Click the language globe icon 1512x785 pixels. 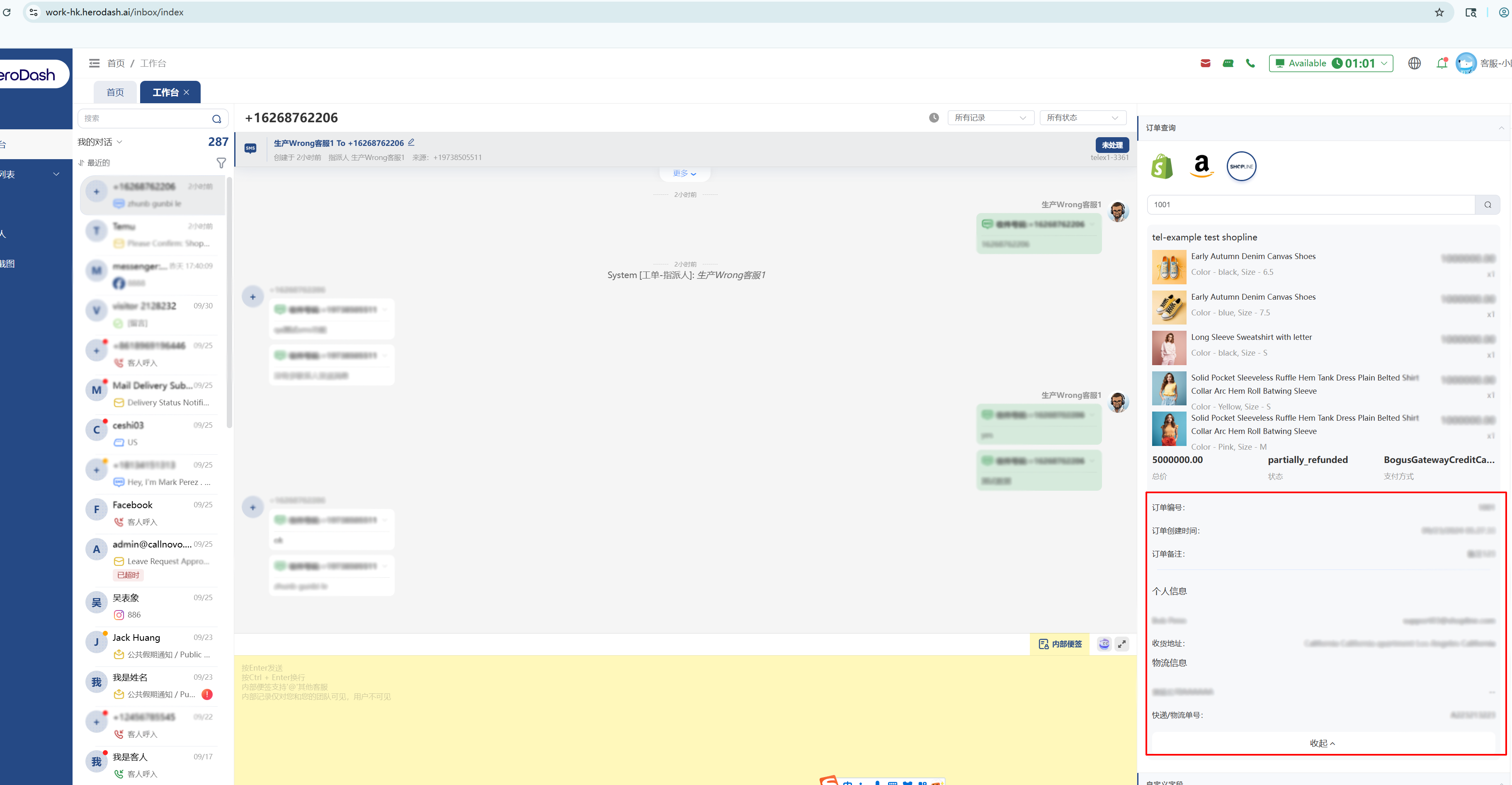click(1414, 63)
